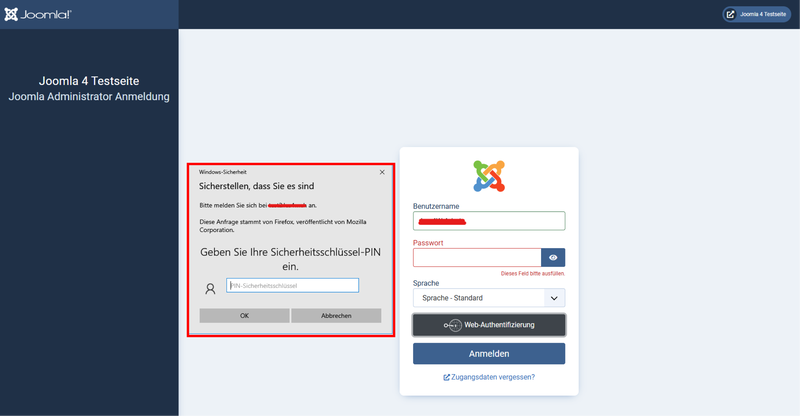The width and height of the screenshot is (800, 416).
Task: Click into the Benutzername field
Action: (x=489, y=221)
